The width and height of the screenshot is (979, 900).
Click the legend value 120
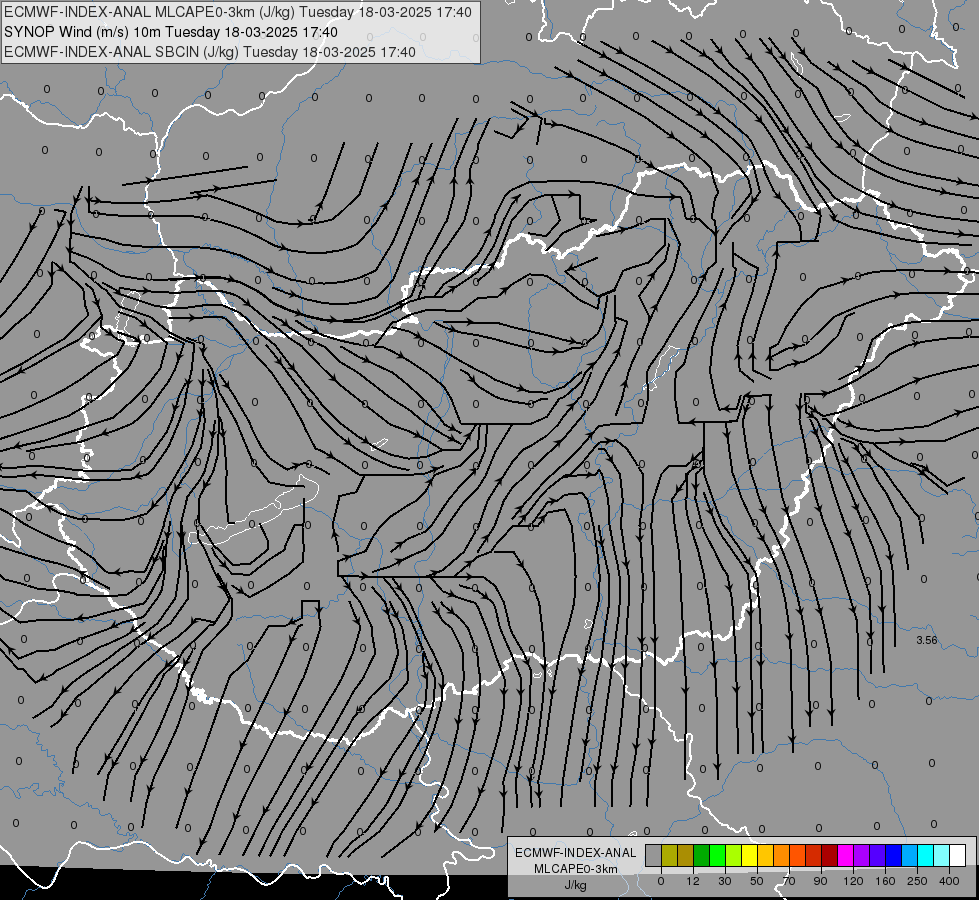[854, 881]
